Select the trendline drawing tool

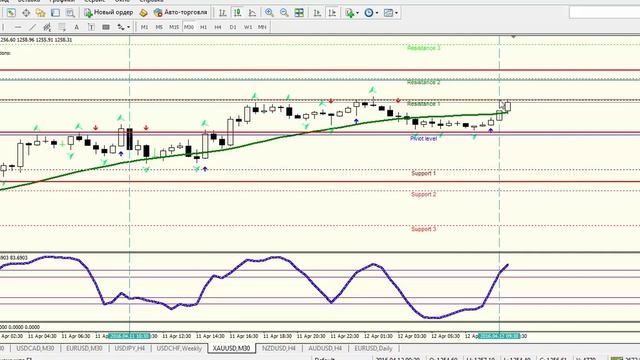click(x=32, y=27)
